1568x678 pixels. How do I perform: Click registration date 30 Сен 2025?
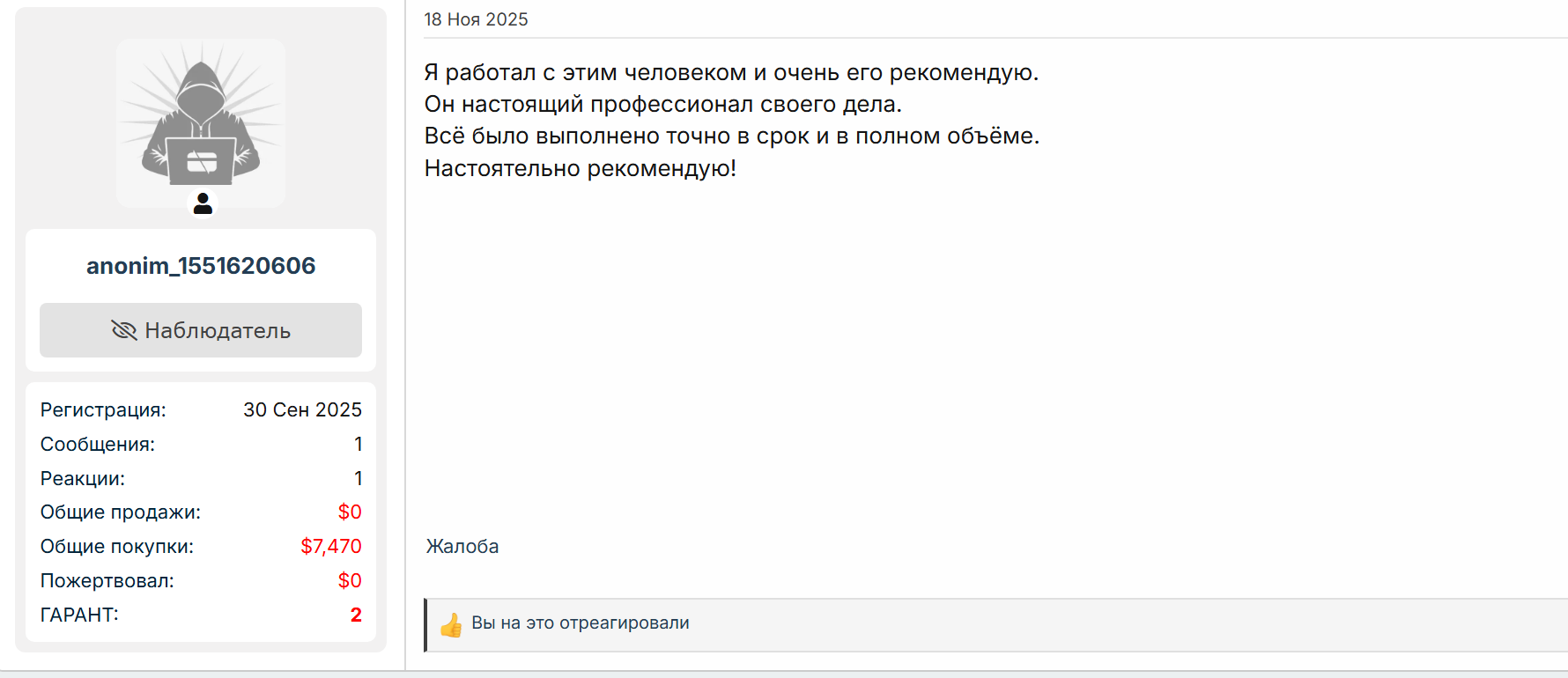click(x=302, y=410)
